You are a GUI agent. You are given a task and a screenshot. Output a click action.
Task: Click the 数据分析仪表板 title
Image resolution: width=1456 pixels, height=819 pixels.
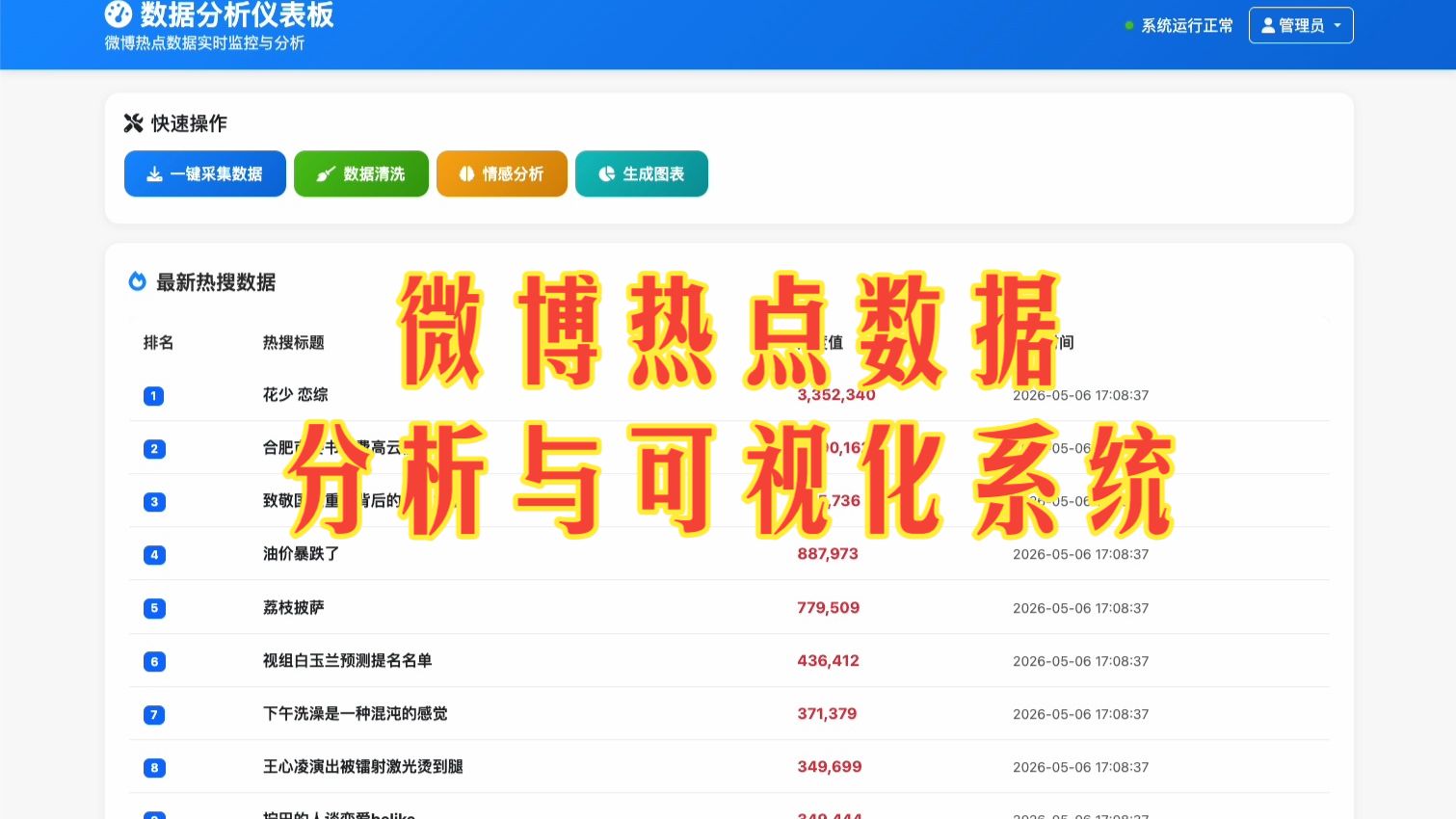click(x=237, y=14)
